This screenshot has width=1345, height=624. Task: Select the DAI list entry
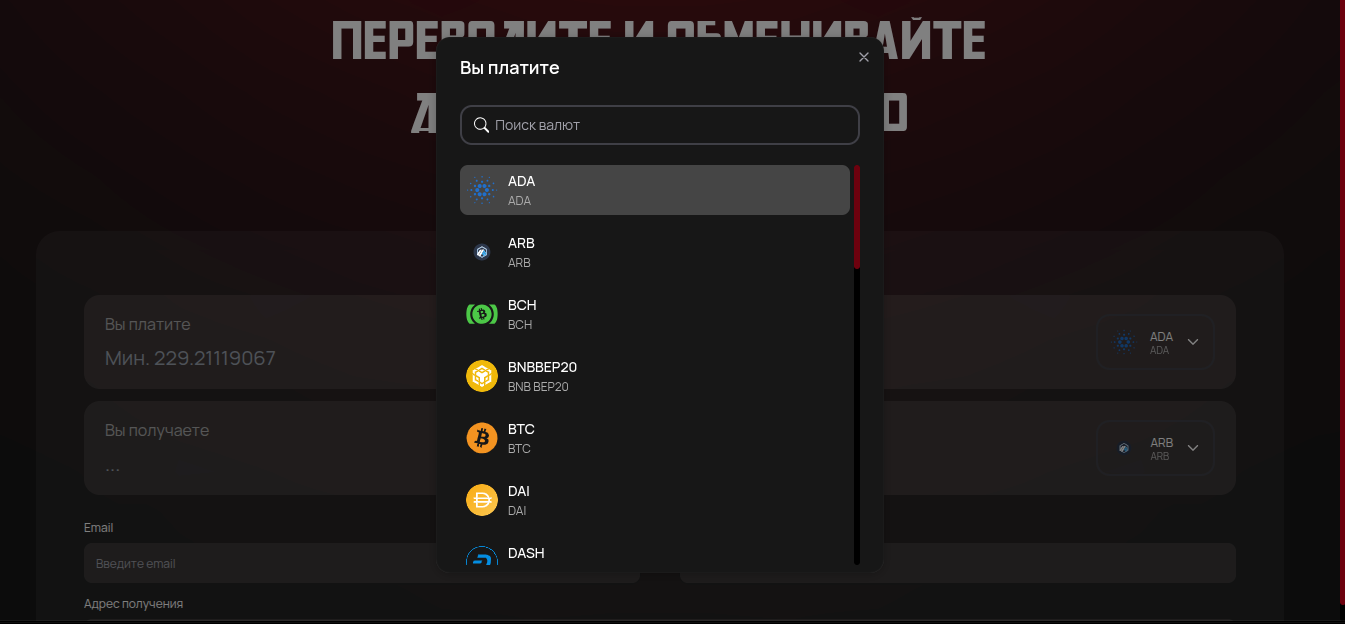point(655,500)
